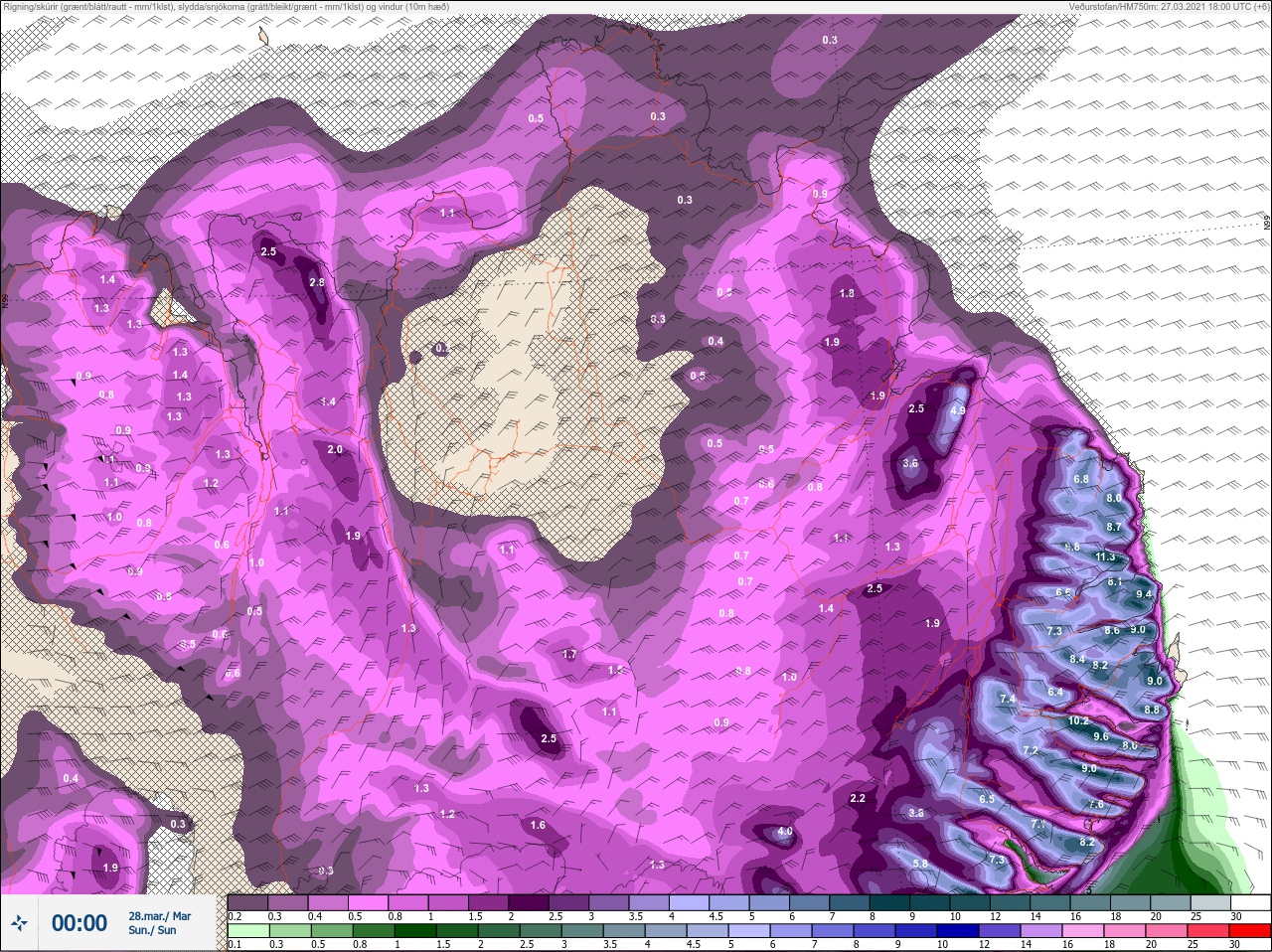Click the 4.9 value on the map
Screen dimensions: 1272x952
958,410
